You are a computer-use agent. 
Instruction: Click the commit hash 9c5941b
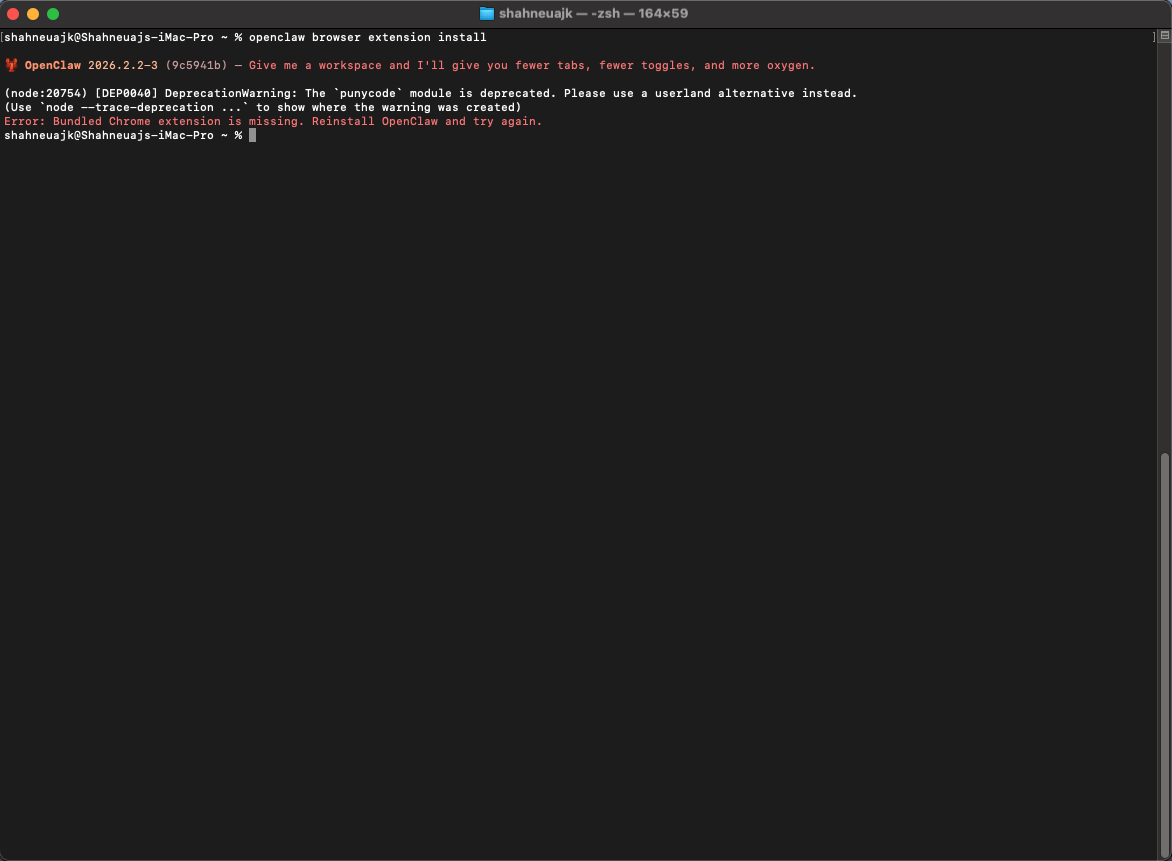point(193,64)
